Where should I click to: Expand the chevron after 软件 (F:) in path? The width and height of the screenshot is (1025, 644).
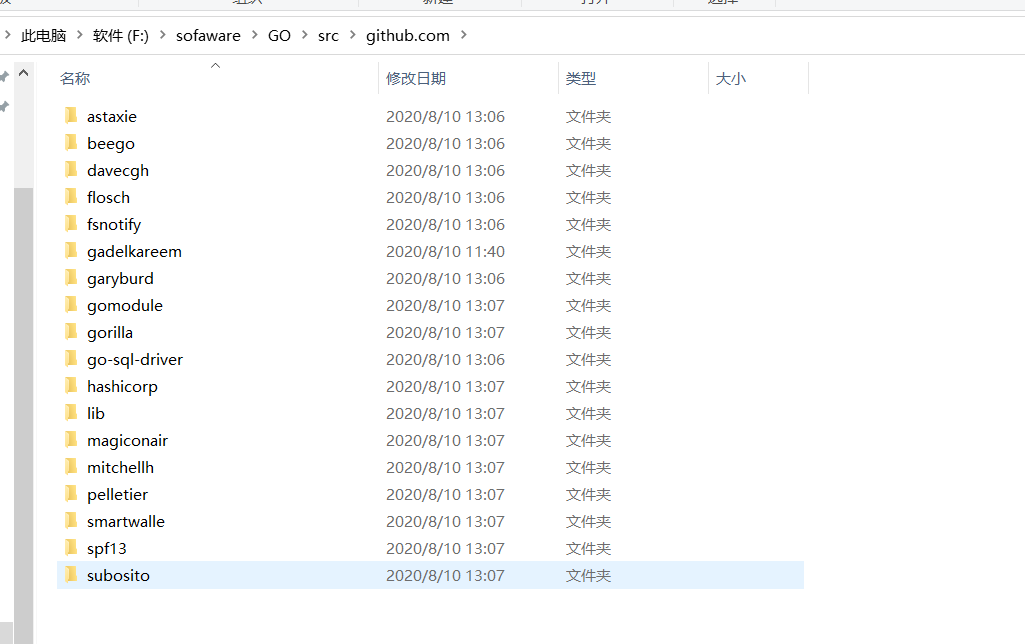click(163, 35)
